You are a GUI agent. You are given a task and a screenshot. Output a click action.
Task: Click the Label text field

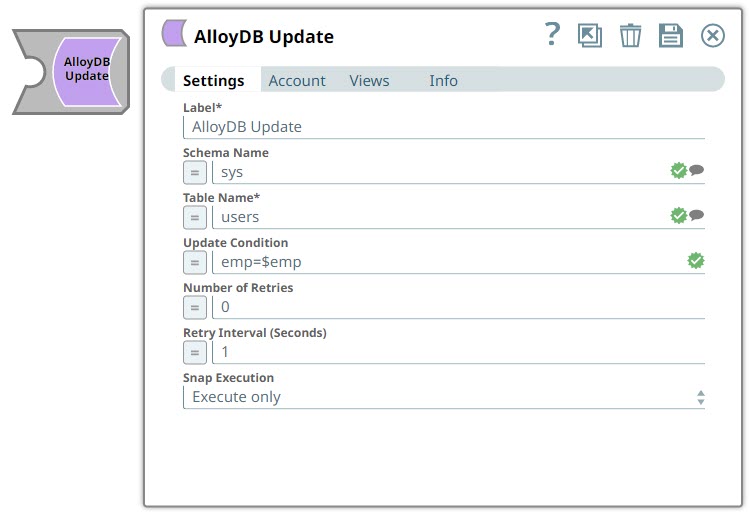(x=444, y=127)
